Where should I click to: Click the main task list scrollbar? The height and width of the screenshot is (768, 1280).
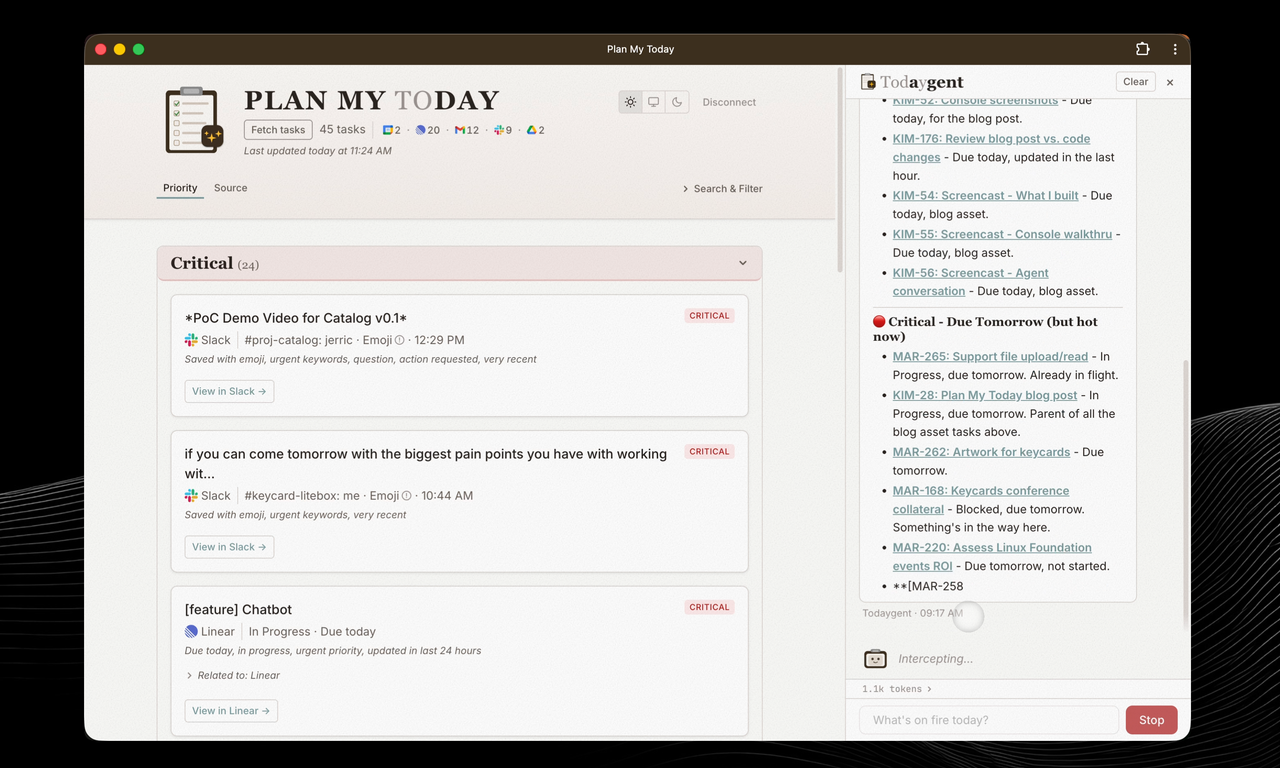pos(839,170)
